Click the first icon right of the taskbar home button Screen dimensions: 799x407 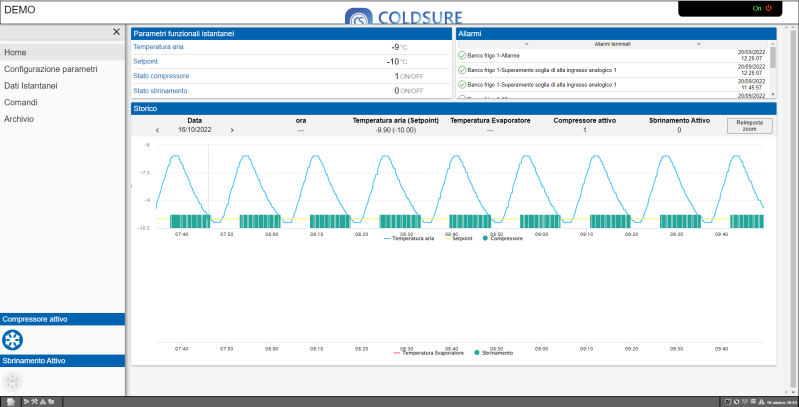coord(26,401)
